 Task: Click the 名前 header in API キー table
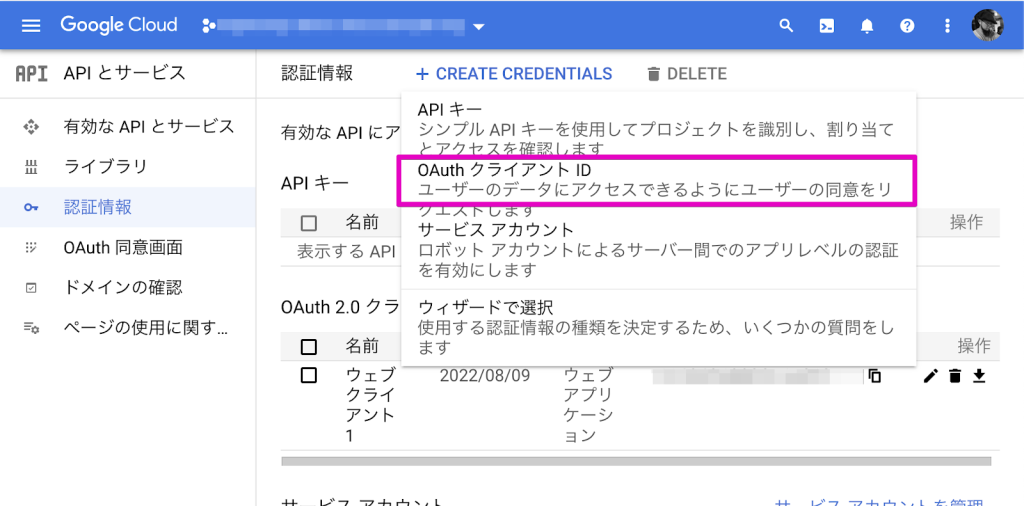(x=362, y=223)
